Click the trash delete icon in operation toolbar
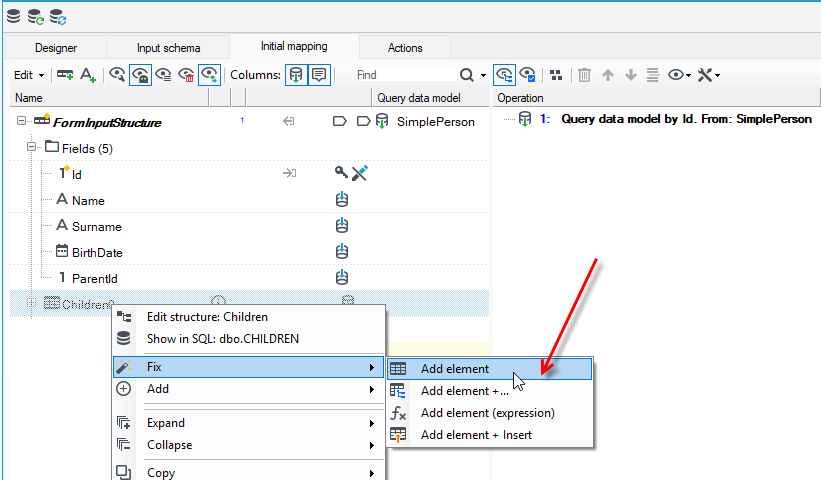The image size is (821, 480). tap(584, 75)
